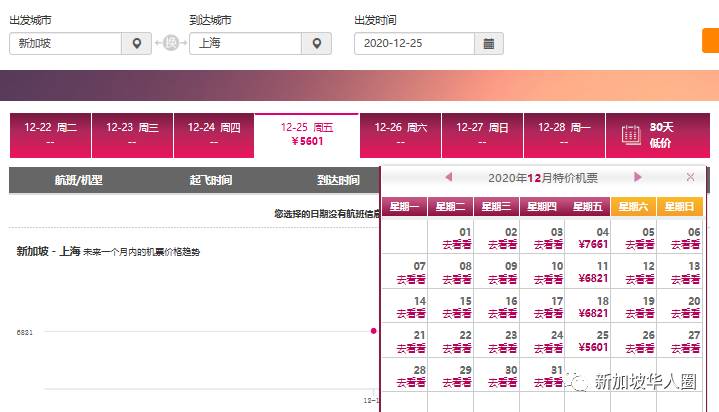The height and width of the screenshot is (412, 719).
Task: Click 去看看 for December 10
Action: click(x=548, y=279)
